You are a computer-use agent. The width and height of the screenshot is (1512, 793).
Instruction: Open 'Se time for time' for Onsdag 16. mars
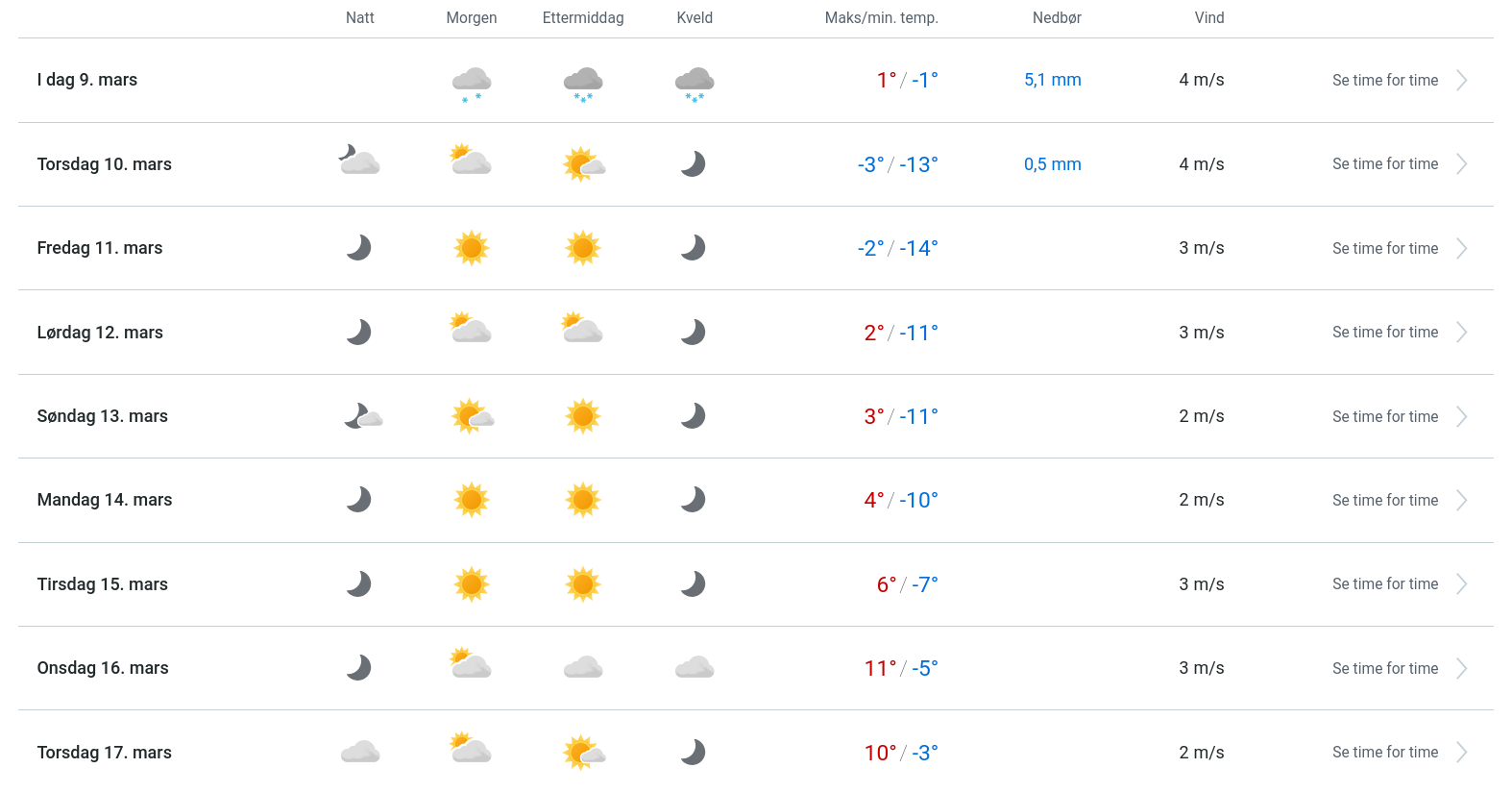1384,669
